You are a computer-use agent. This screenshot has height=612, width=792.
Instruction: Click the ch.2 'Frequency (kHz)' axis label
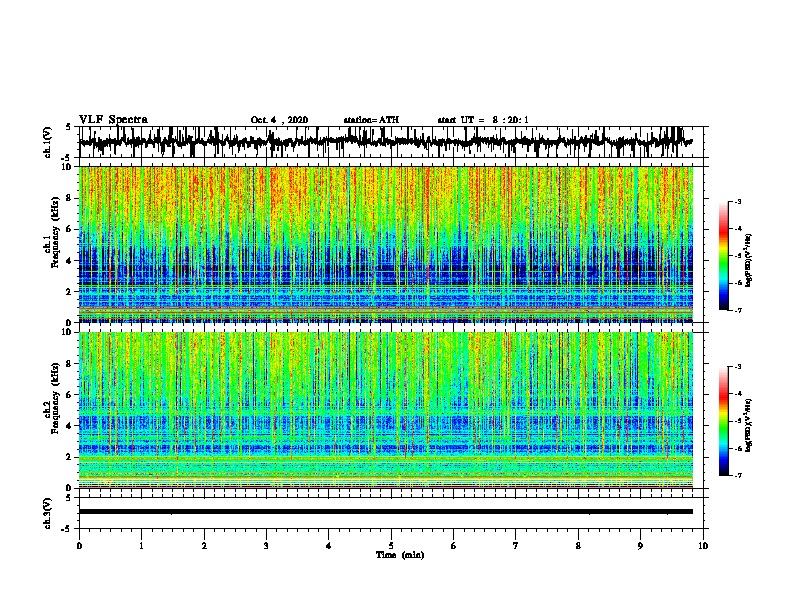(55, 398)
